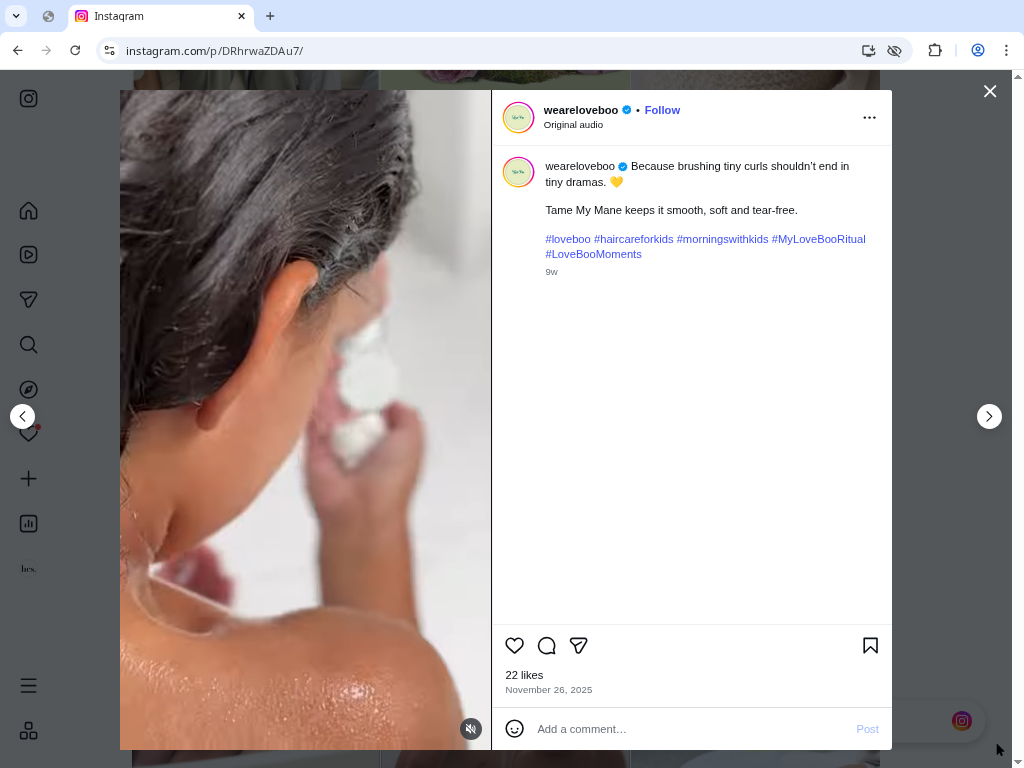Open the #haircareforkids hashtag link

[633, 239]
